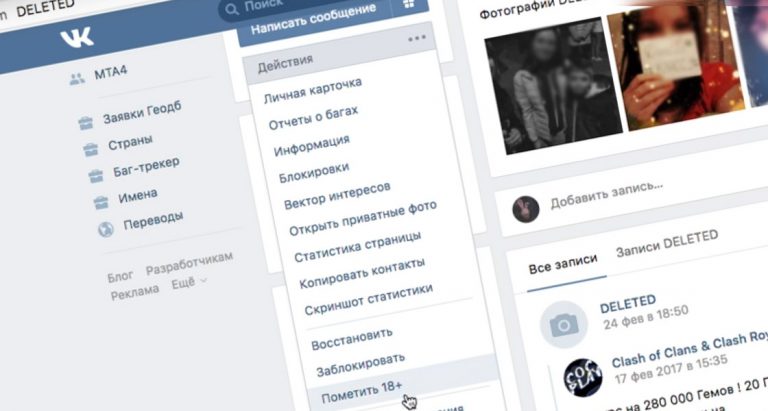Image resolution: width=768 pixels, height=411 pixels.
Task: Click the Заявки Геодб briefcase icon
Action: coord(86,122)
